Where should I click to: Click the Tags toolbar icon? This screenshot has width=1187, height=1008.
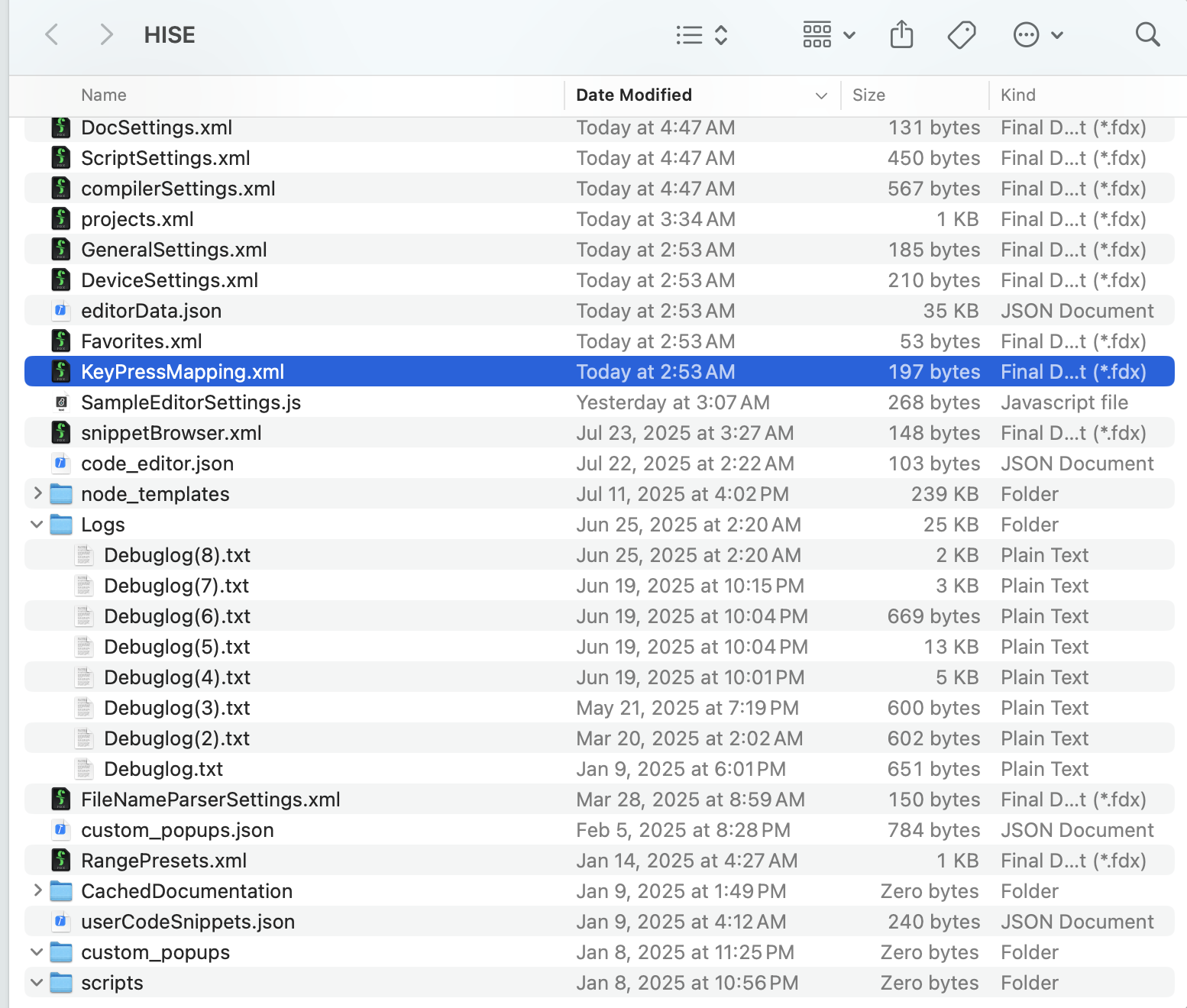962,35
